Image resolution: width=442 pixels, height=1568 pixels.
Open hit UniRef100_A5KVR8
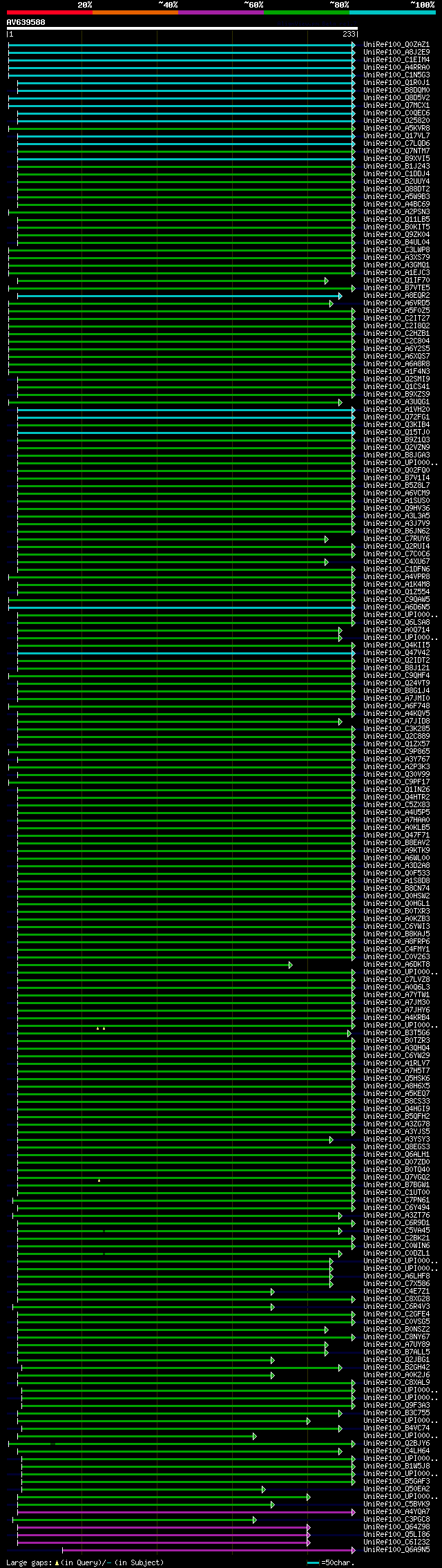(396, 128)
